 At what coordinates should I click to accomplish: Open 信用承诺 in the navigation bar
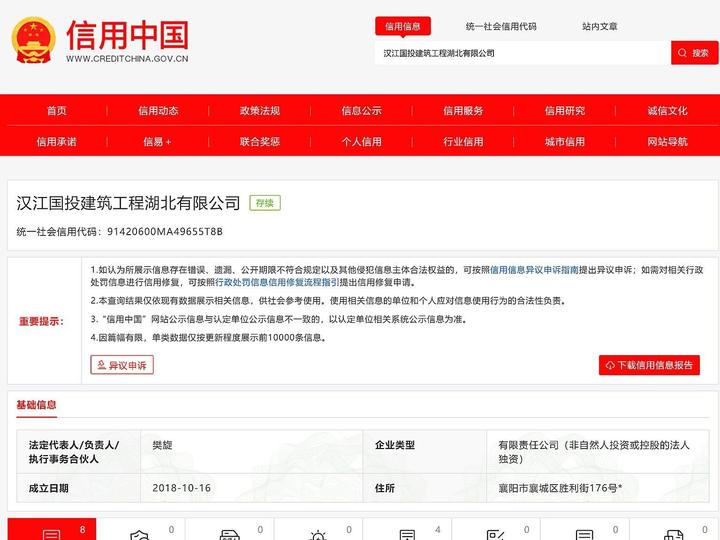tap(57, 142)
